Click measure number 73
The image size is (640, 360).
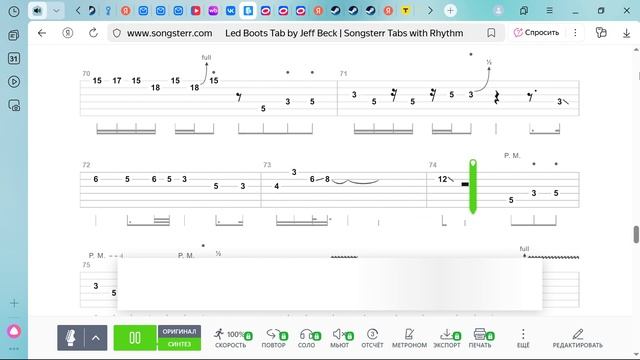(x=267, y=165)
